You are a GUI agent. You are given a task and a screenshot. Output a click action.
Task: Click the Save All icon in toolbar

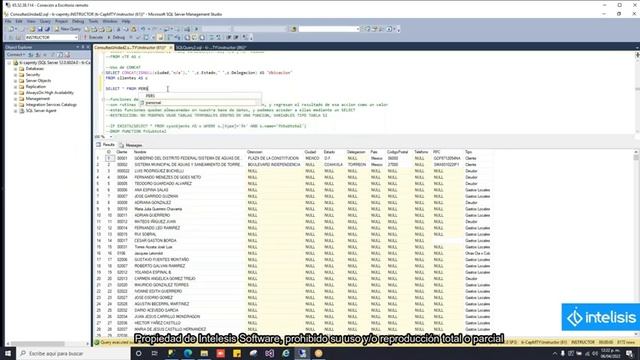tap(47, 29)
